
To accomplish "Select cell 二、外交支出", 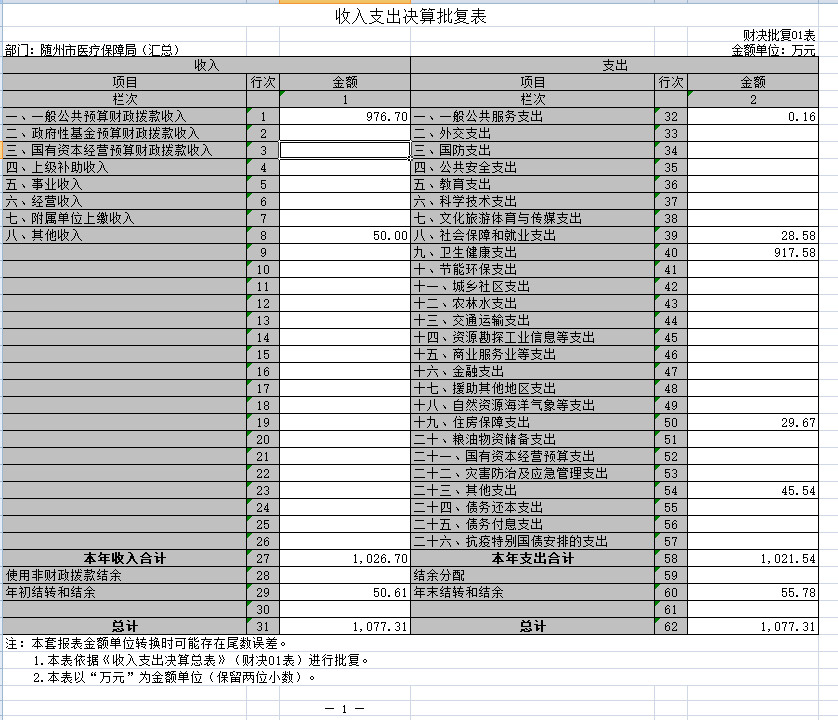I will [x=532, y=134].
